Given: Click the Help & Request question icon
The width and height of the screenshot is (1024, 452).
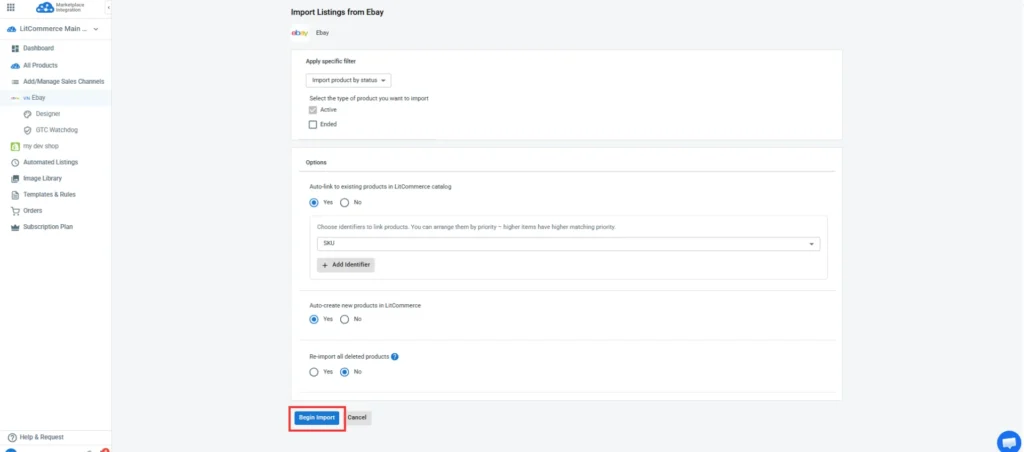Looking at the screenshot, I should [x=12, y=437].
